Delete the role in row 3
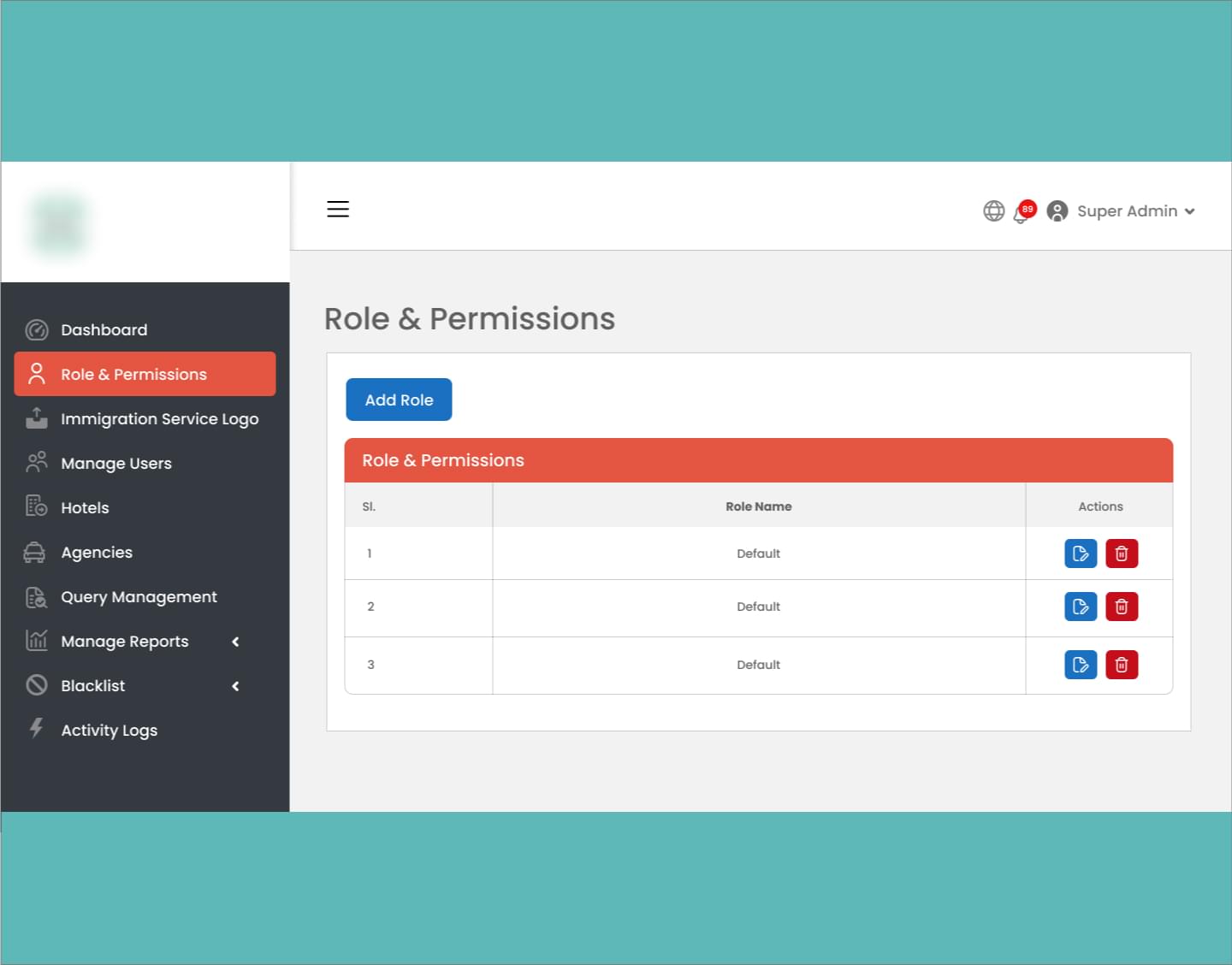 [1122, 665]
